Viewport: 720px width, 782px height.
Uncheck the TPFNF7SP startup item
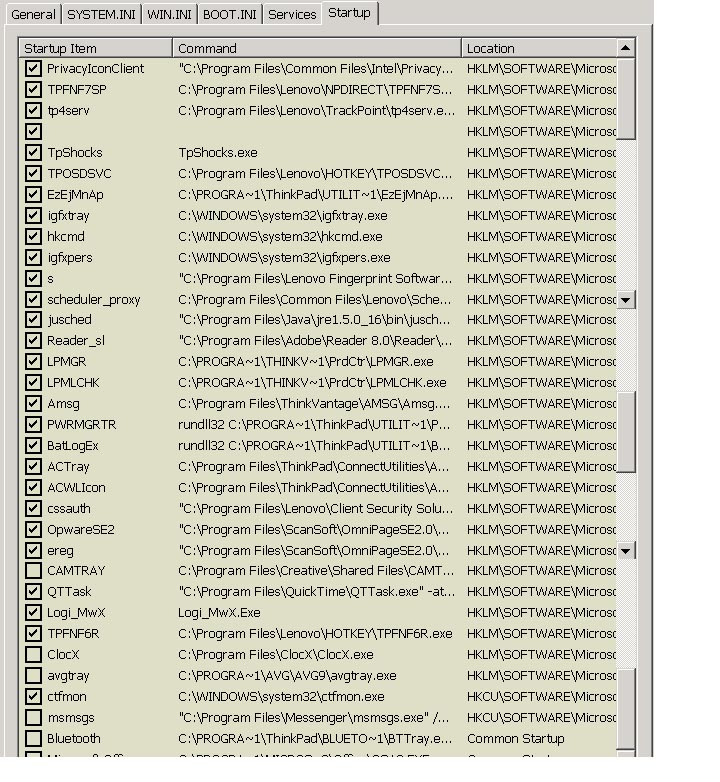tap(33, 89)
